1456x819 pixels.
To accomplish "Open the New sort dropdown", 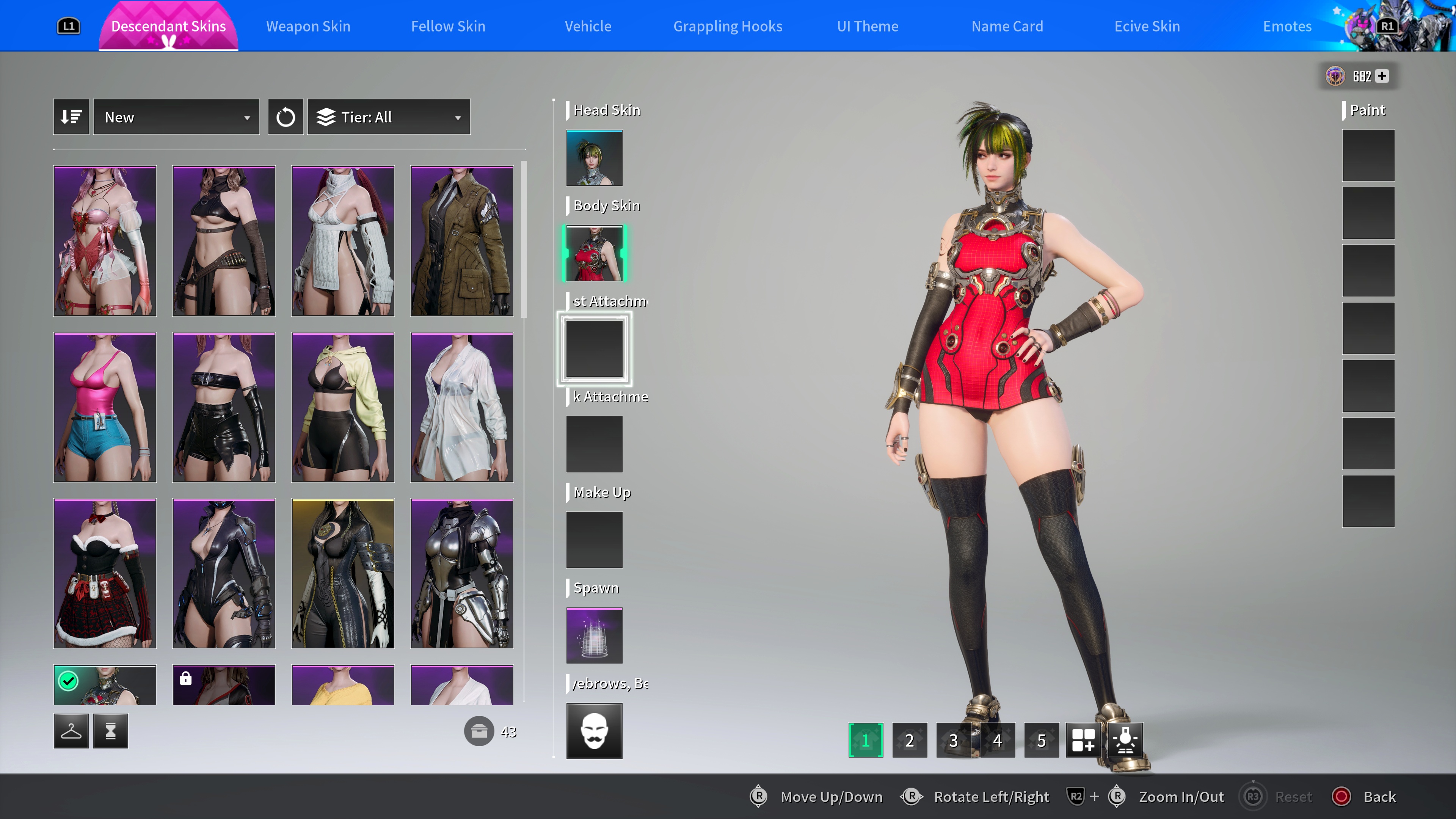I will 176,117.
